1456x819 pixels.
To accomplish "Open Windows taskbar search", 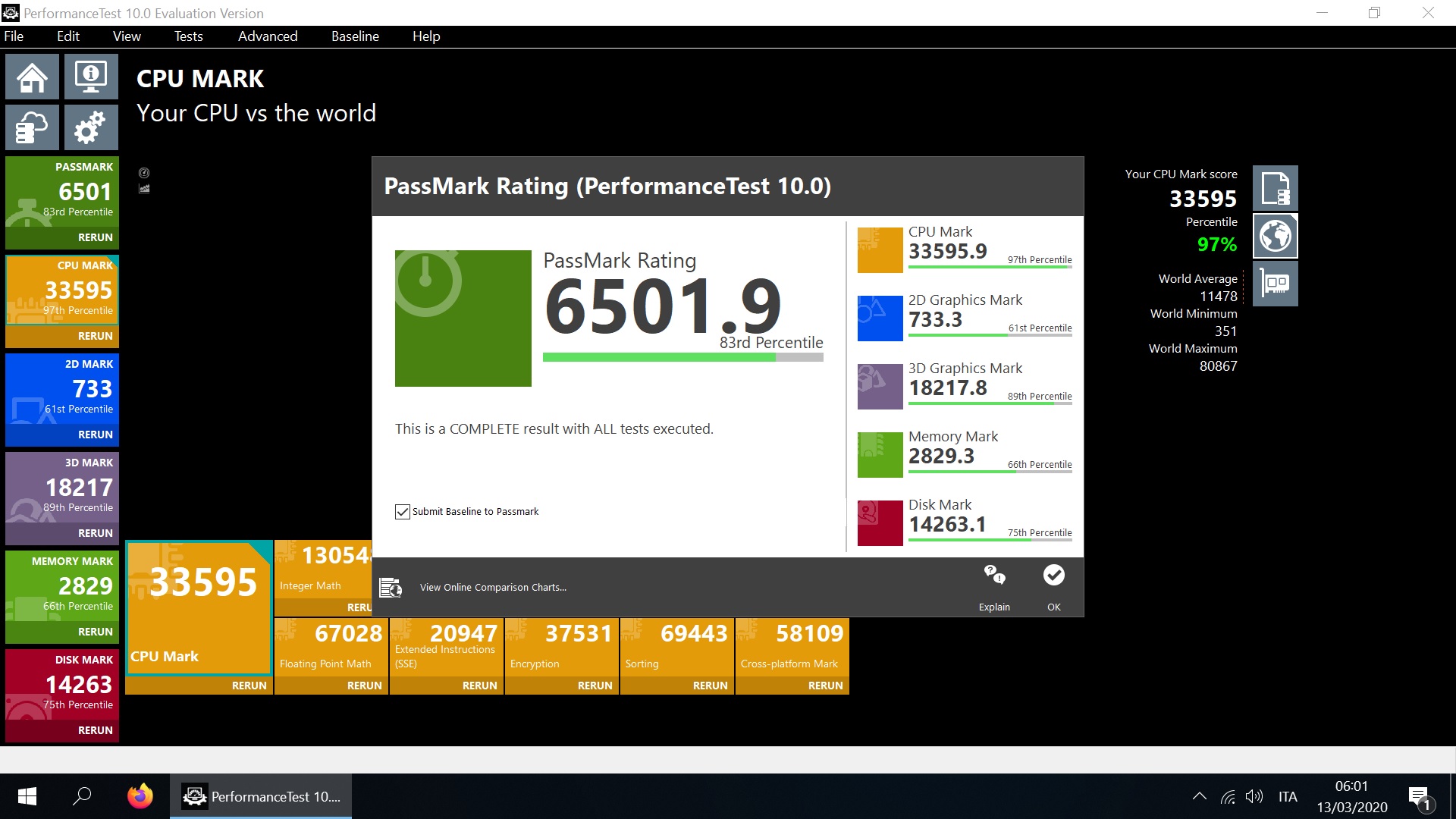I will (82, 796).
